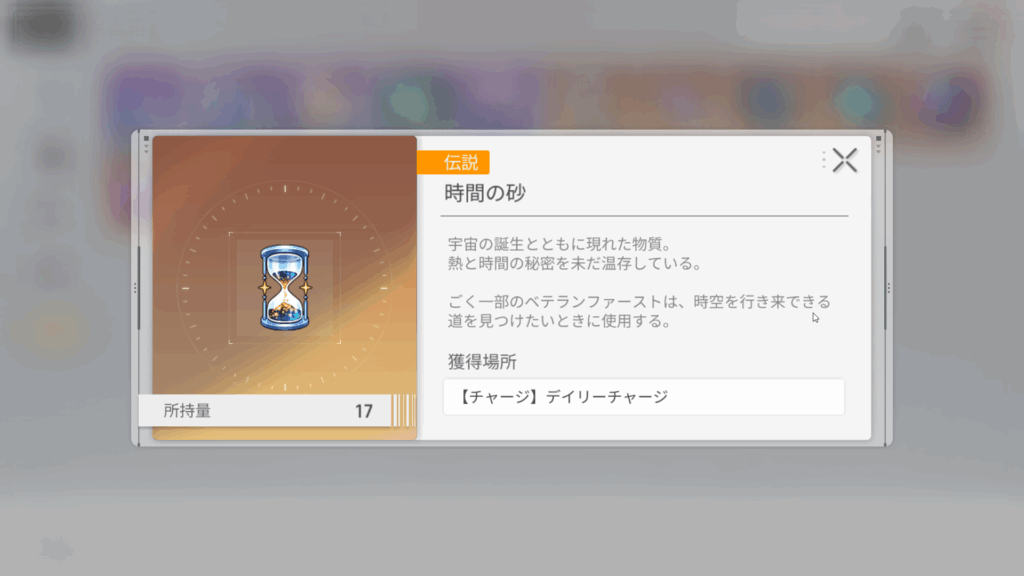Image resolution: width=1024 pixels, height=576 pixels.
Task: Click the 時間の砂 item title
Action: 485,193
